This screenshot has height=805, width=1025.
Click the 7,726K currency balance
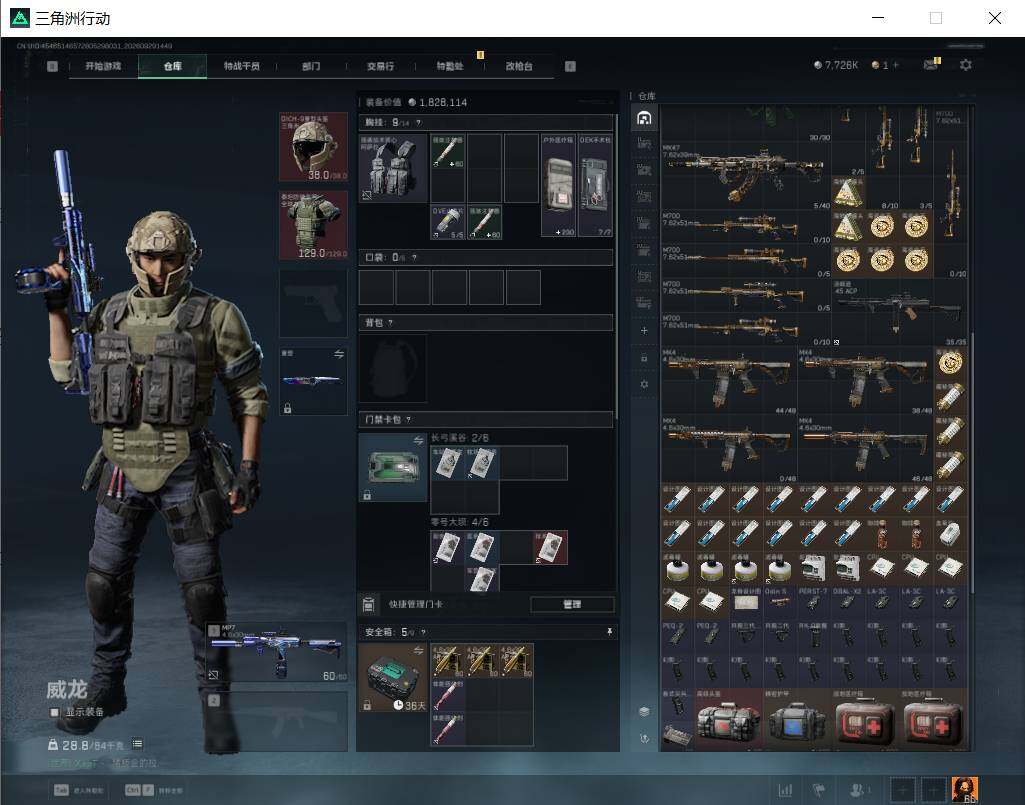835,65
